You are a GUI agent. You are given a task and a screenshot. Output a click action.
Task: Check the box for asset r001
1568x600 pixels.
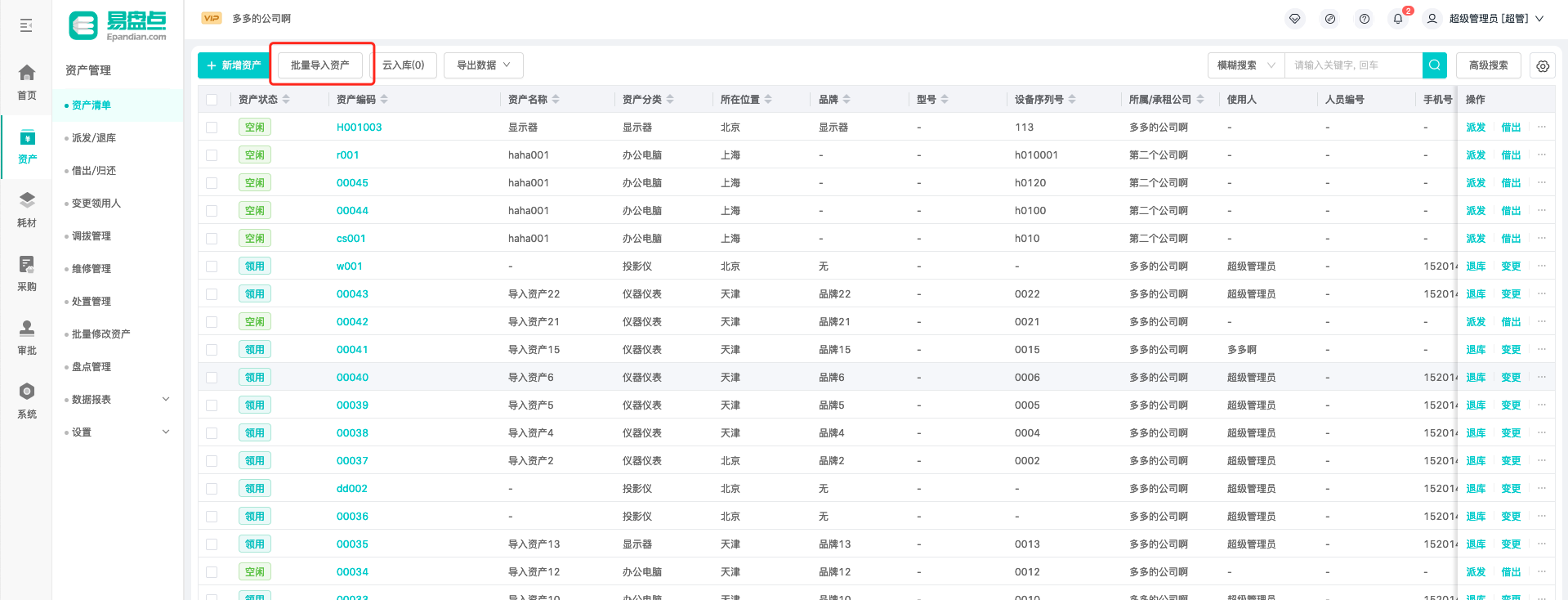212,155
